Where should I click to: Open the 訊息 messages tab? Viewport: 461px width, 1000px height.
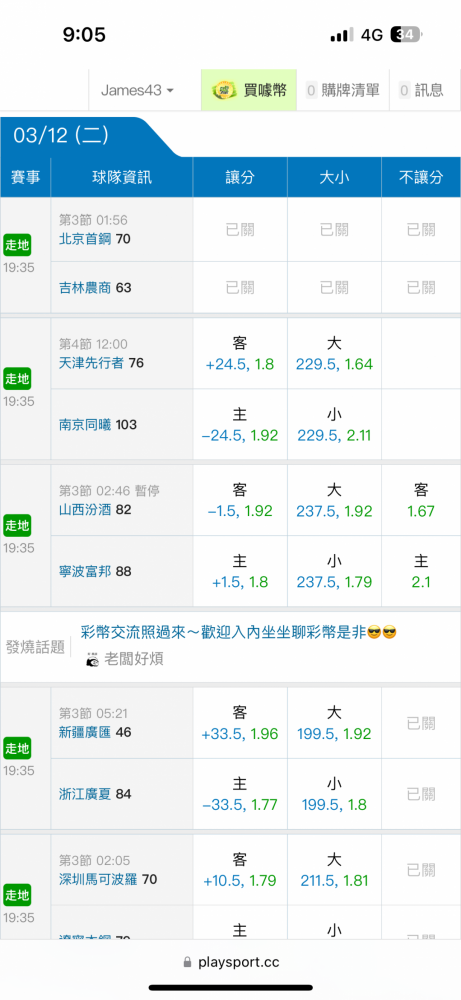click(421, 91)
